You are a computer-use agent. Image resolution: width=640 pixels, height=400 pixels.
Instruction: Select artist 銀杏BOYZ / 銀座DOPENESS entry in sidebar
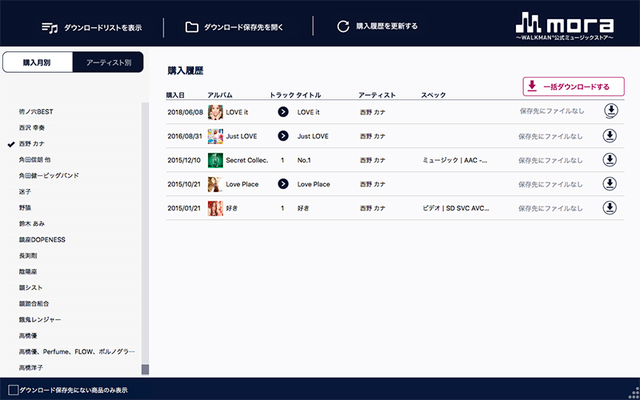[x=42, y=240]
